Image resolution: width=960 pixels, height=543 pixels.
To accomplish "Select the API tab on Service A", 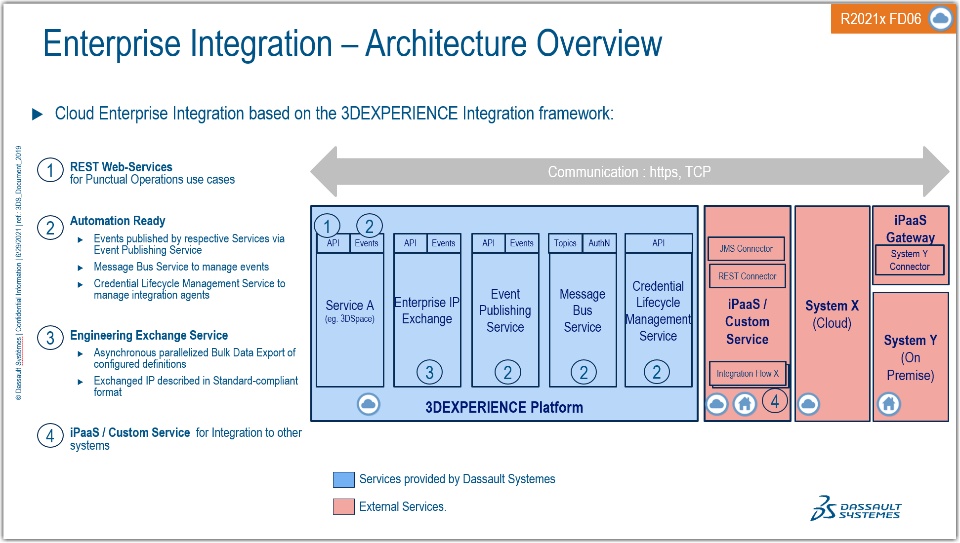I will 333,243.
